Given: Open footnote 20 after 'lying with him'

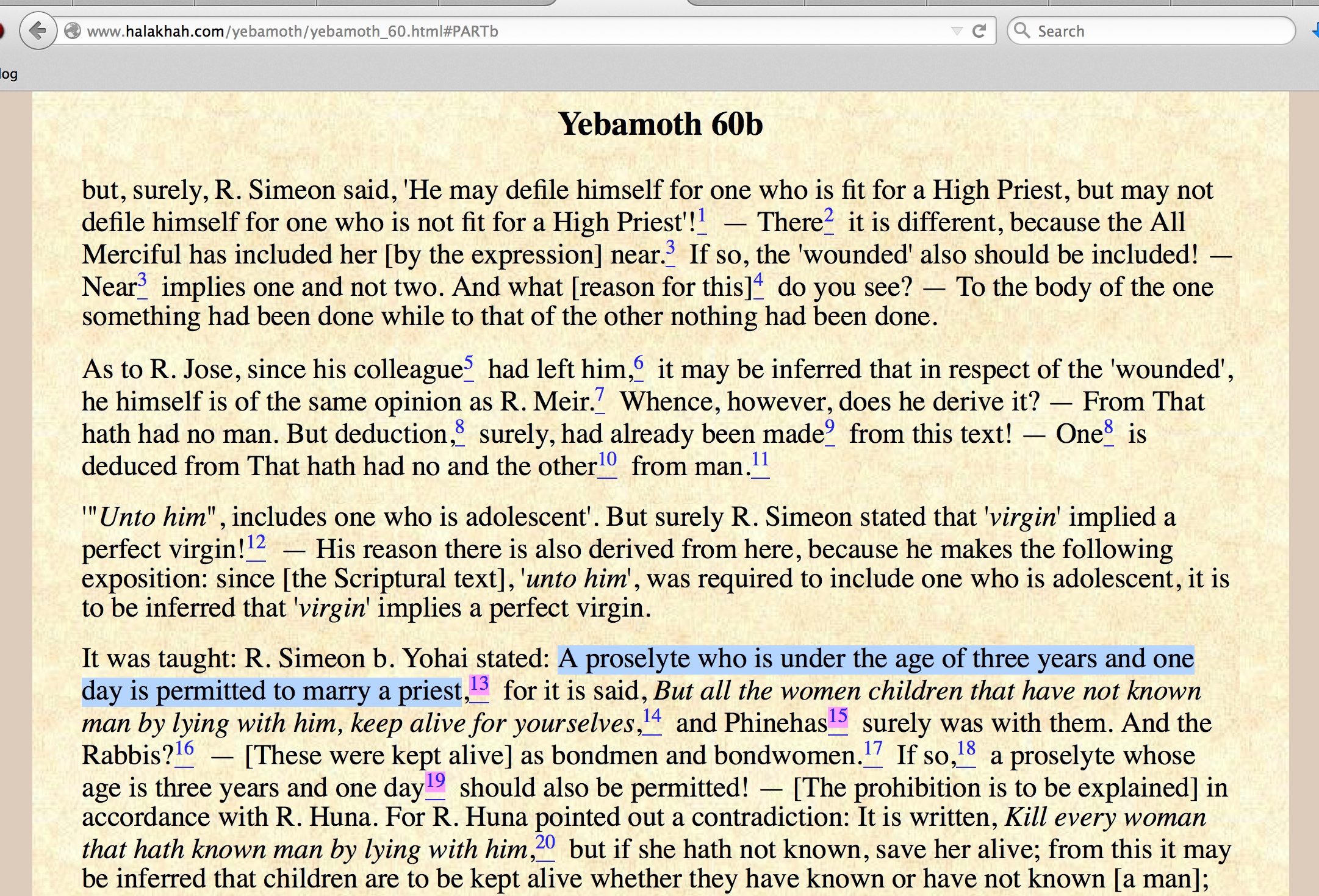Looking at the screenshot, I should [545, 844].
